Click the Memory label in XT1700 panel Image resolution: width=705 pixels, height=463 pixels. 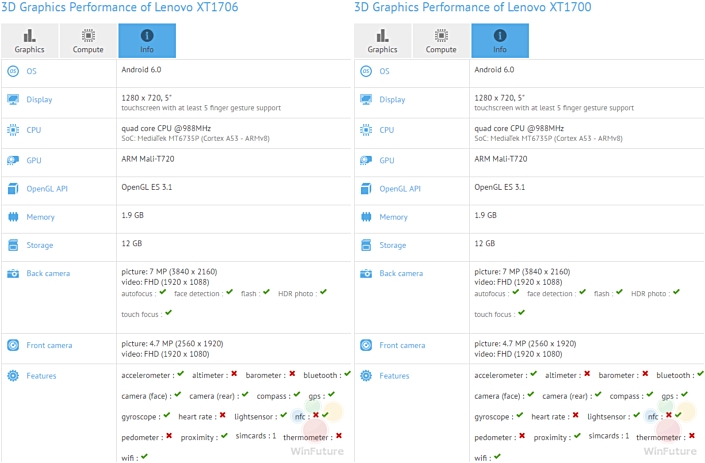click(x=393, y=217)
